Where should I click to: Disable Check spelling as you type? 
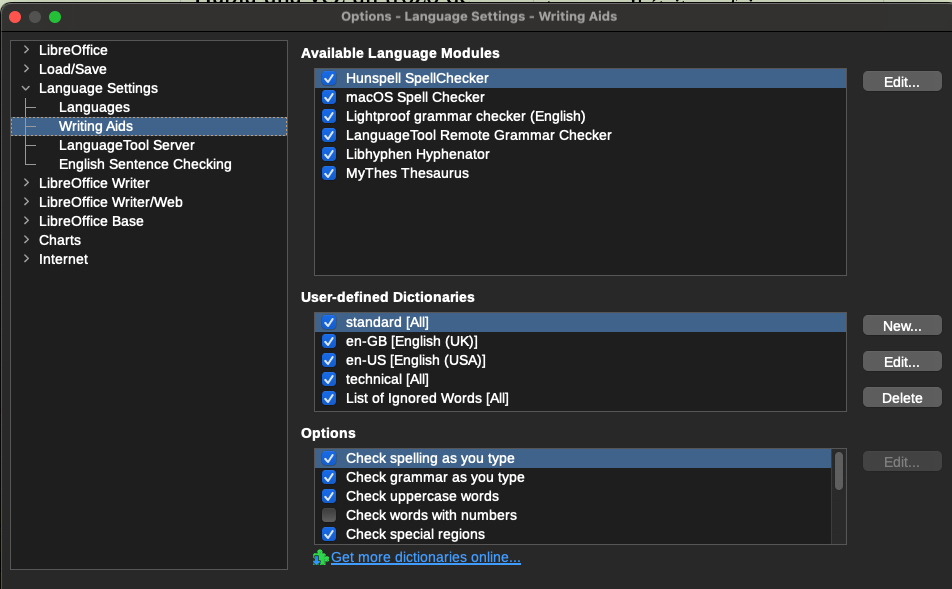[329, 458]
